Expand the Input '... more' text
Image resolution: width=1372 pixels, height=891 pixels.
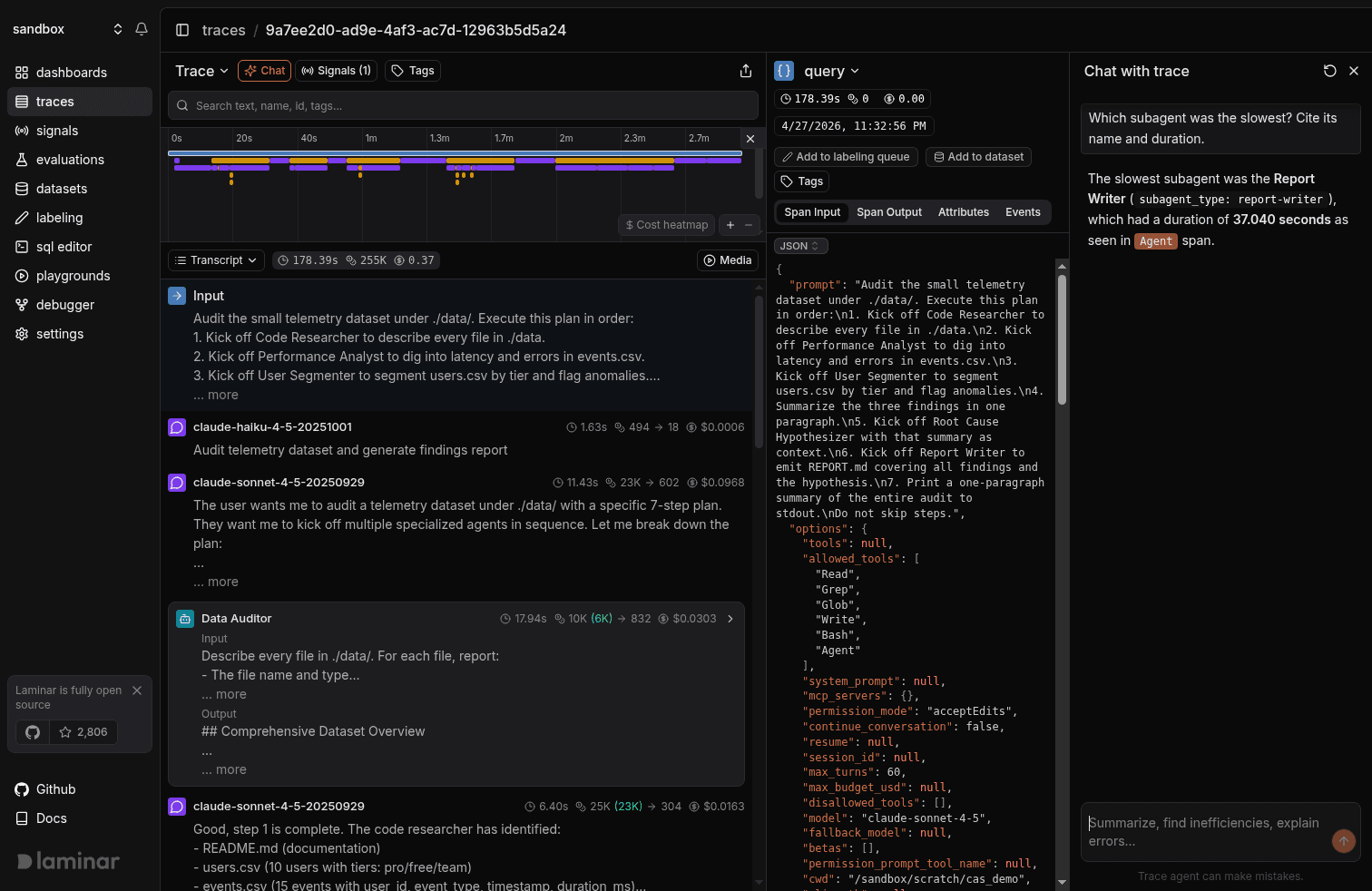click(216, 395)
